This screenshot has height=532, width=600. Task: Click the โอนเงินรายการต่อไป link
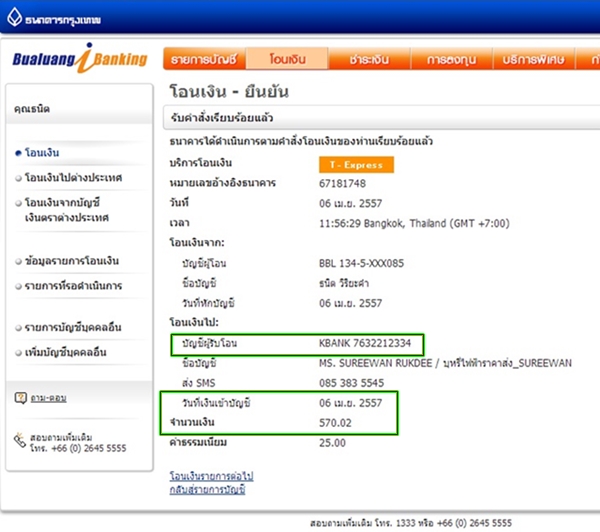[x=211, y=476]
